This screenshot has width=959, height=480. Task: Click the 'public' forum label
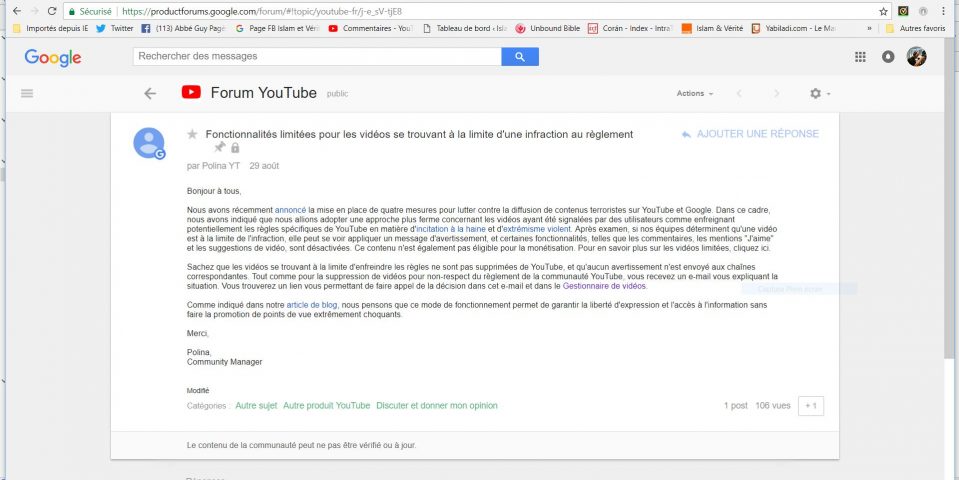(338, 94)
